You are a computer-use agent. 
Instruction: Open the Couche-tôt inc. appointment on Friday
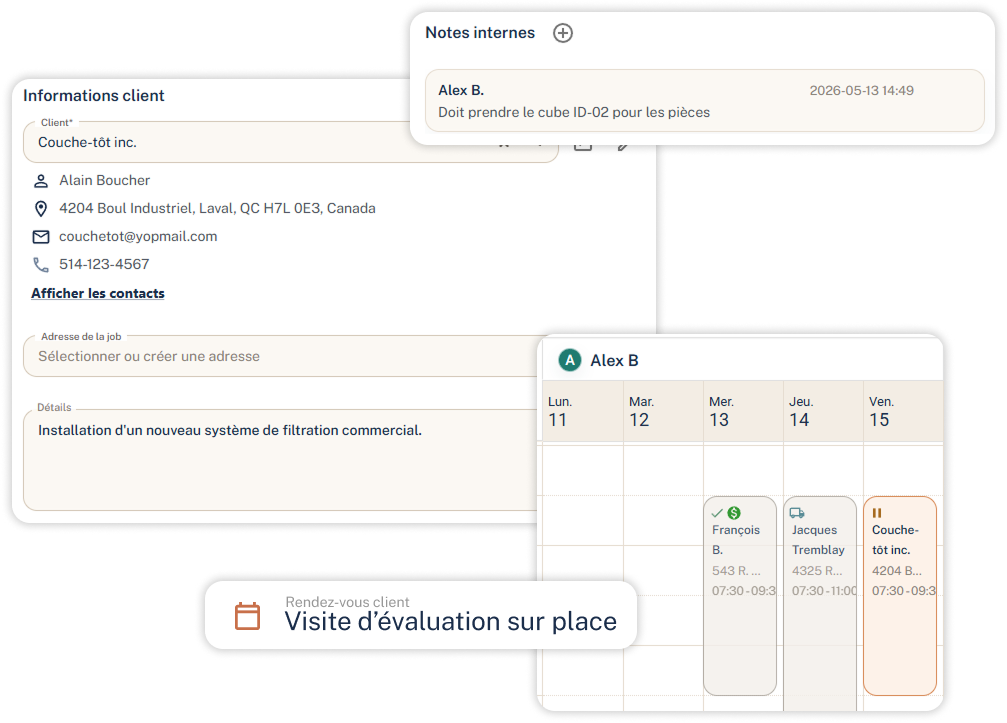click(x=900, y=595)
